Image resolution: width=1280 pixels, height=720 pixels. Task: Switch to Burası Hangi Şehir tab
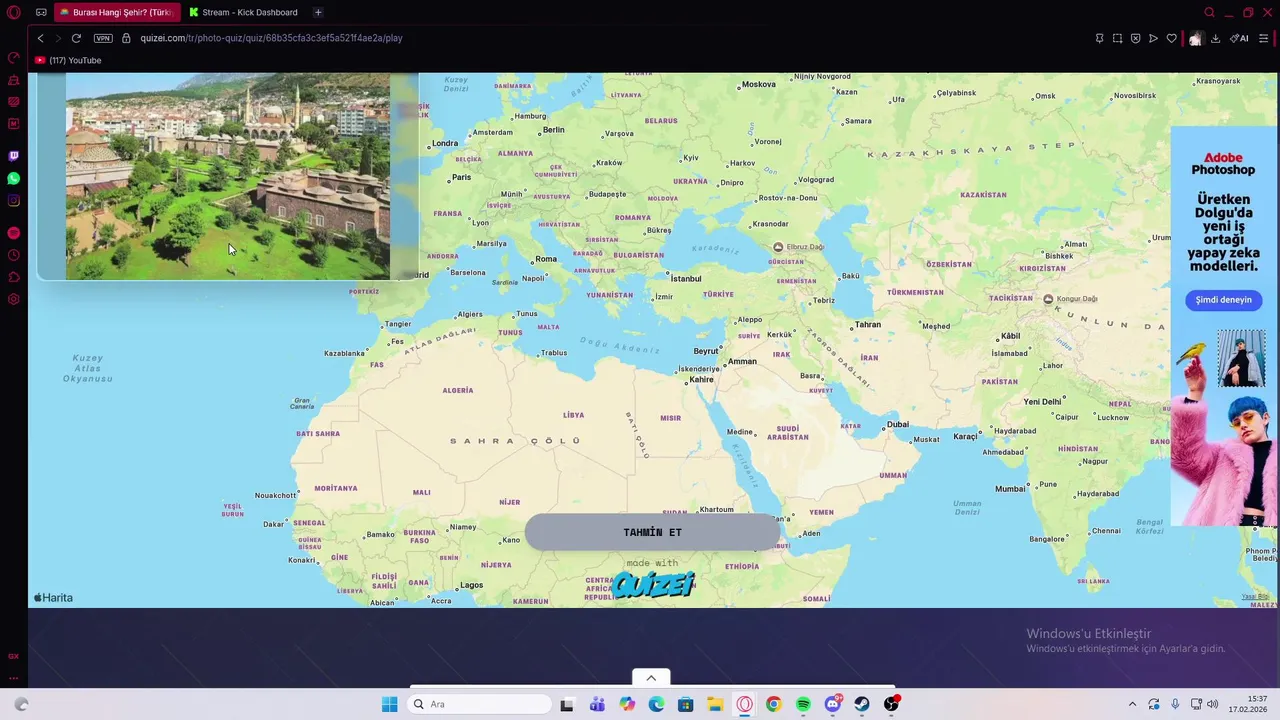[x=116, y=12]
